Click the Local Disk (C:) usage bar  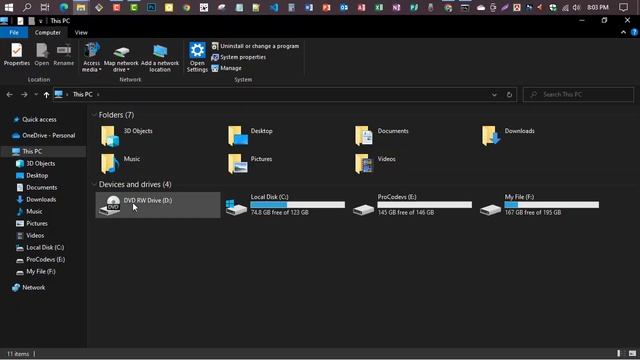[298, 205]
